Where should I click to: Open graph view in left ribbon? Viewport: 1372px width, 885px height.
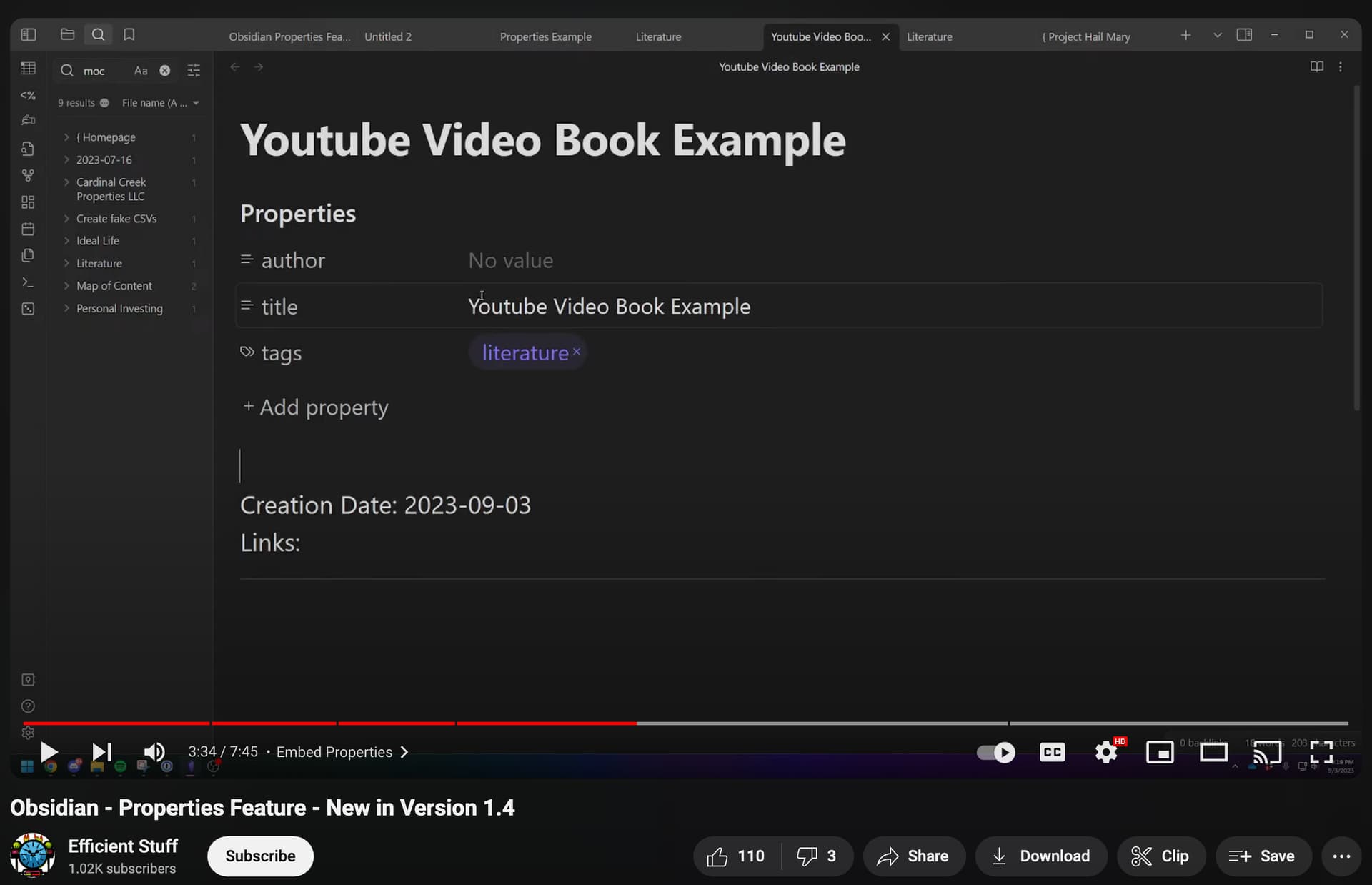(x=28, y=175)
